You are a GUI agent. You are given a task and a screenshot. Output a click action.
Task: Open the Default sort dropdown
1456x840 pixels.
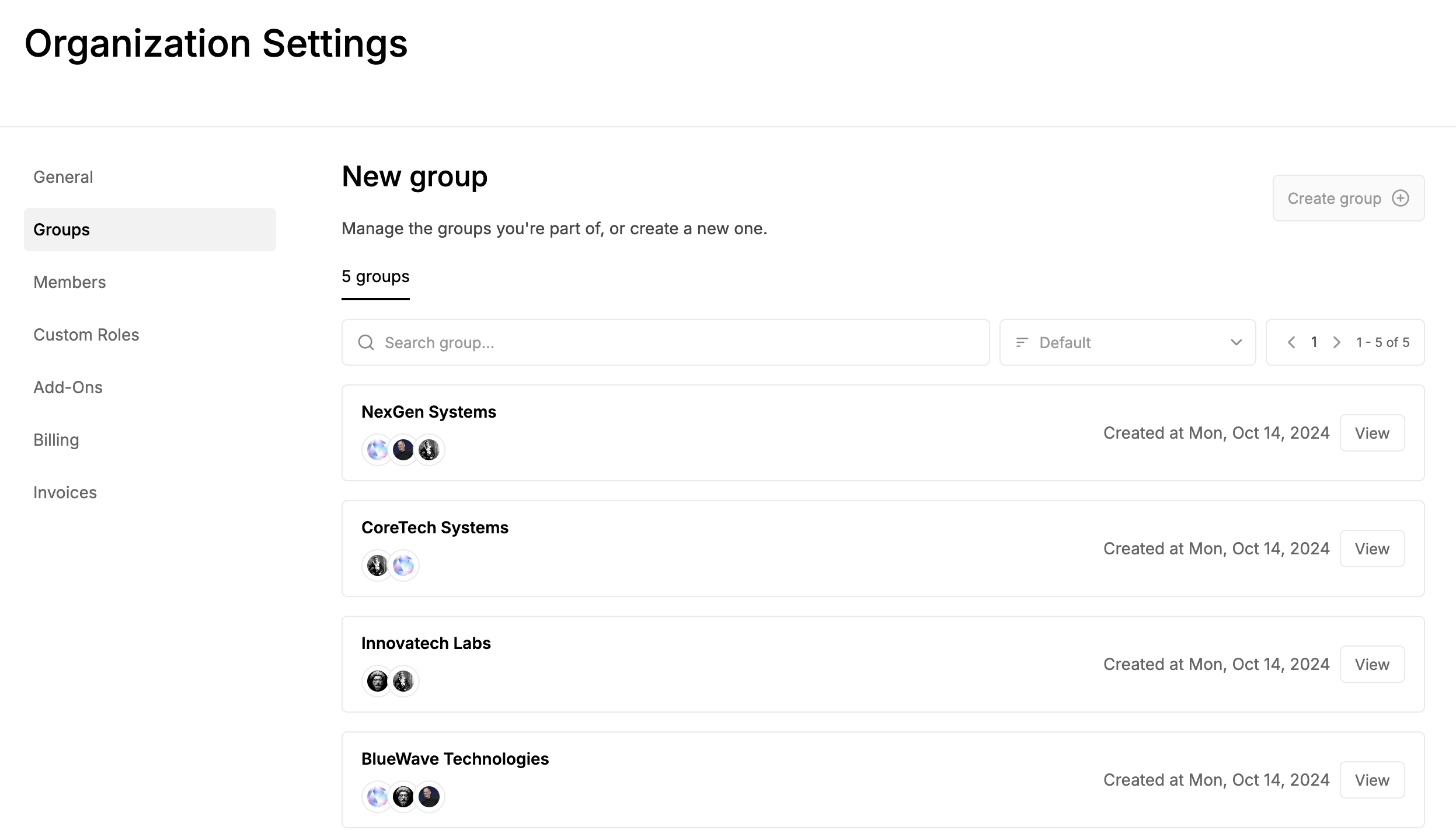click(1127, 342)
